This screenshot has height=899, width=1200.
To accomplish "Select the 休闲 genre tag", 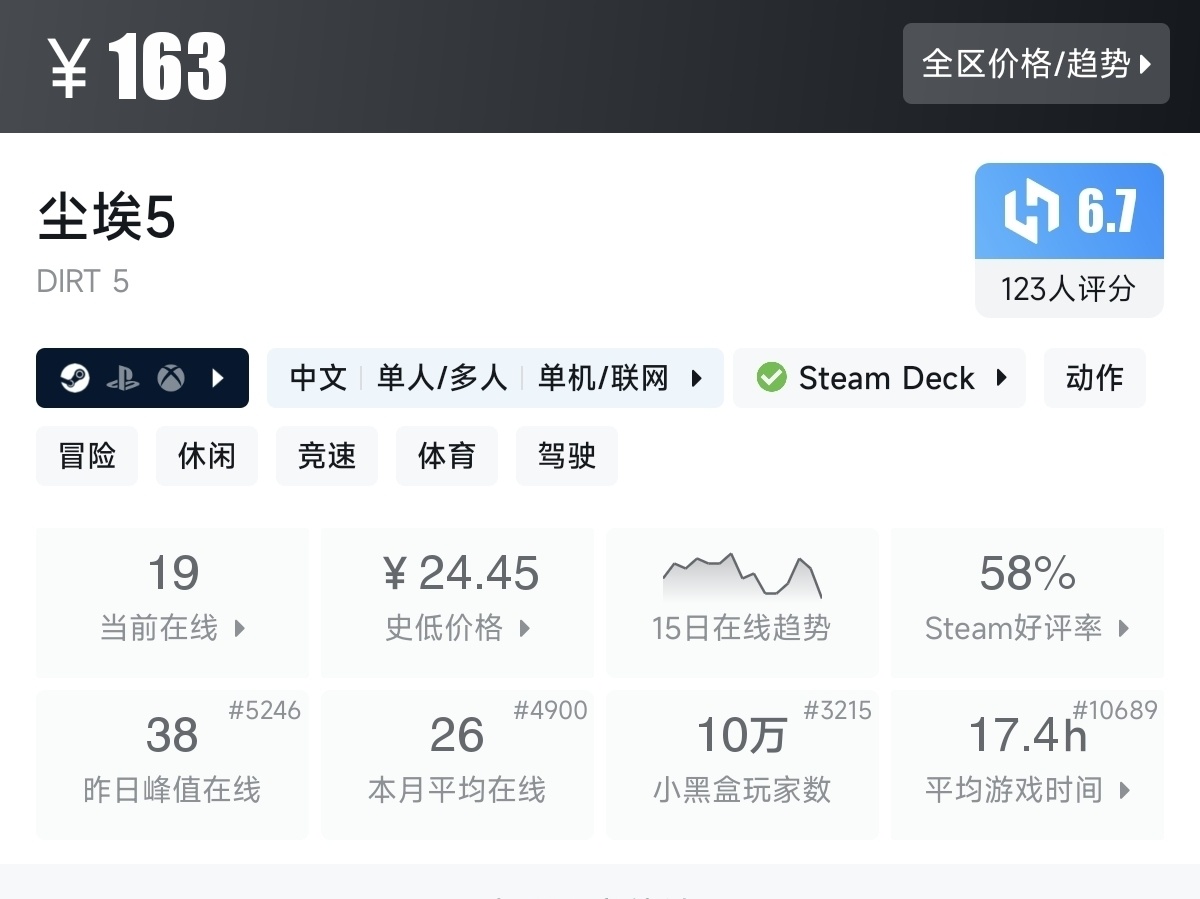I will click(207, 456).
